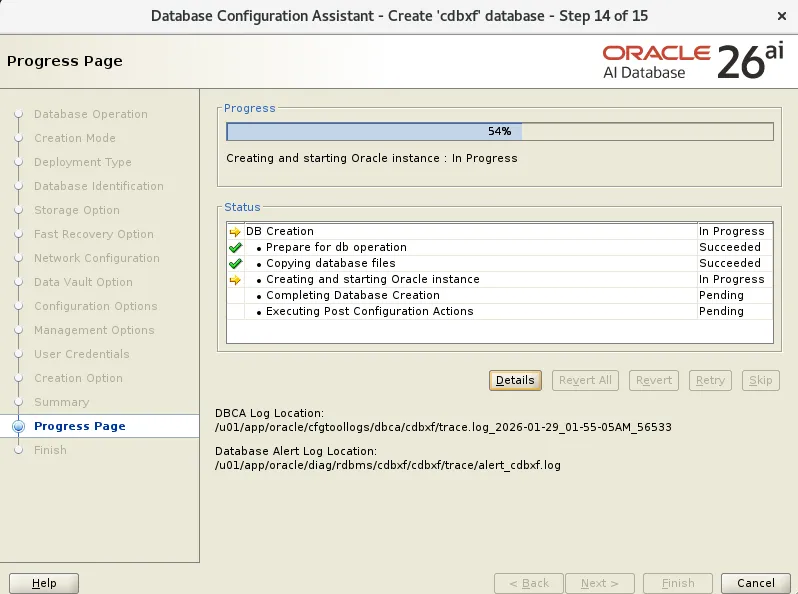798x594 pixels.
Task: Select the Deployment Type step
Action: (82, 162)
